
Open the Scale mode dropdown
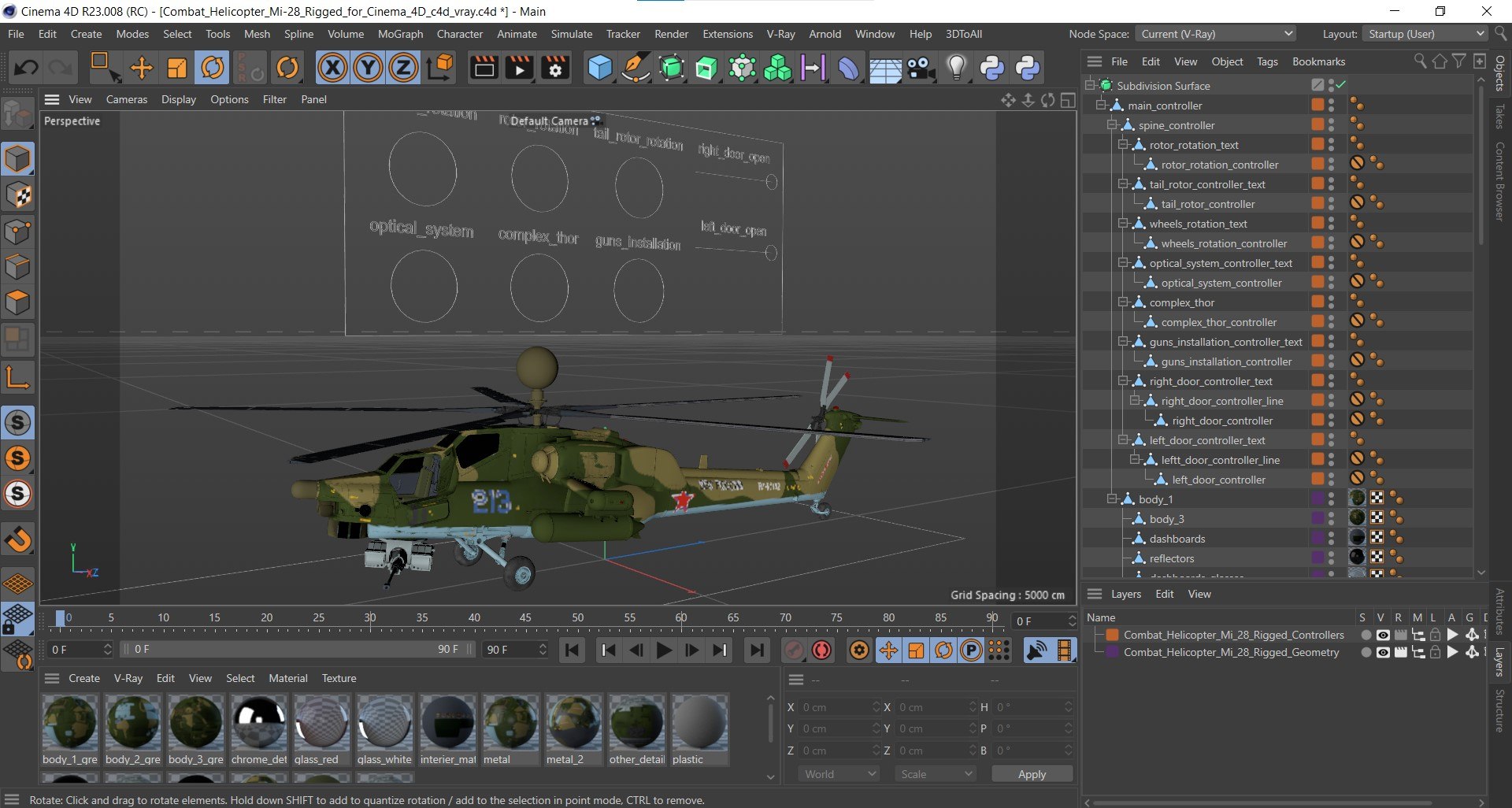[x=935, y=774]
